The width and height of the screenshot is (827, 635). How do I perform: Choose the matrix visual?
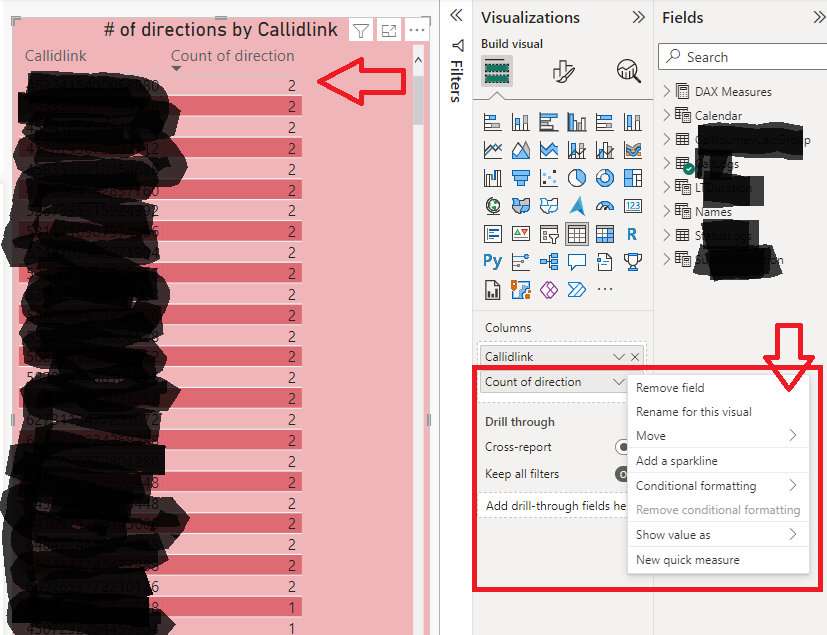(x=605, y=234)
